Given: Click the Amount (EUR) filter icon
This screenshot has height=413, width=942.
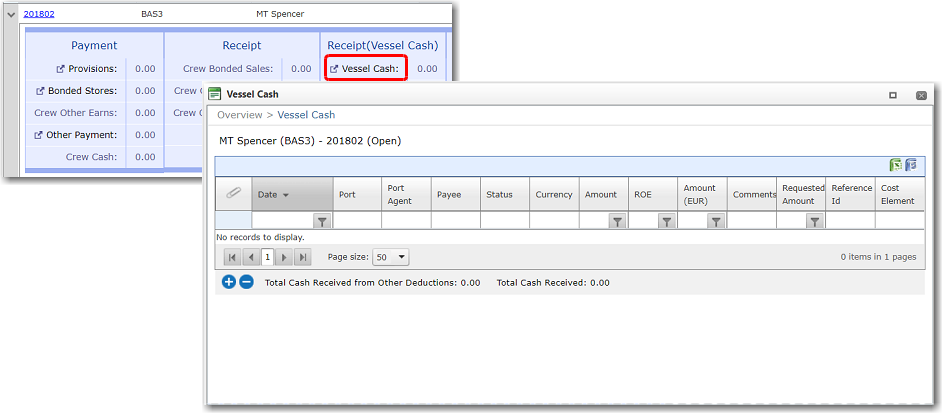Looking at the screenshot, I should pyautogui.click(x=715, y=221).
